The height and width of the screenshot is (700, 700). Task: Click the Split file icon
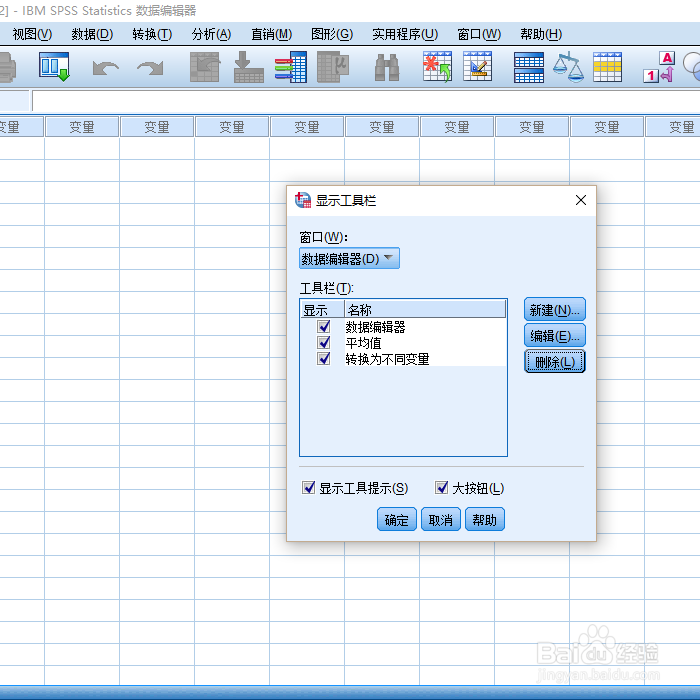(529, 67)
